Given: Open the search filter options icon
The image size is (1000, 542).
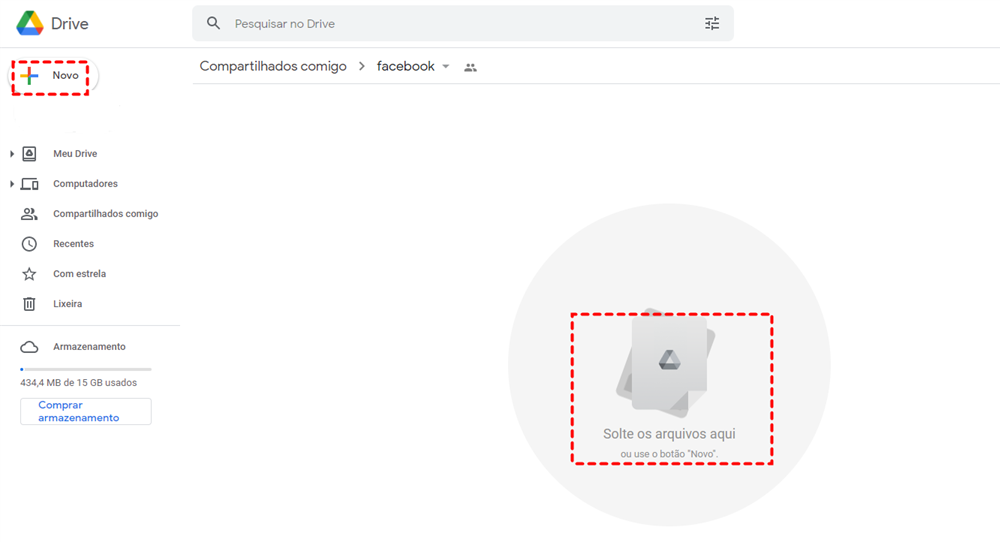Looking at the screenshot, I should coord(712,24).
